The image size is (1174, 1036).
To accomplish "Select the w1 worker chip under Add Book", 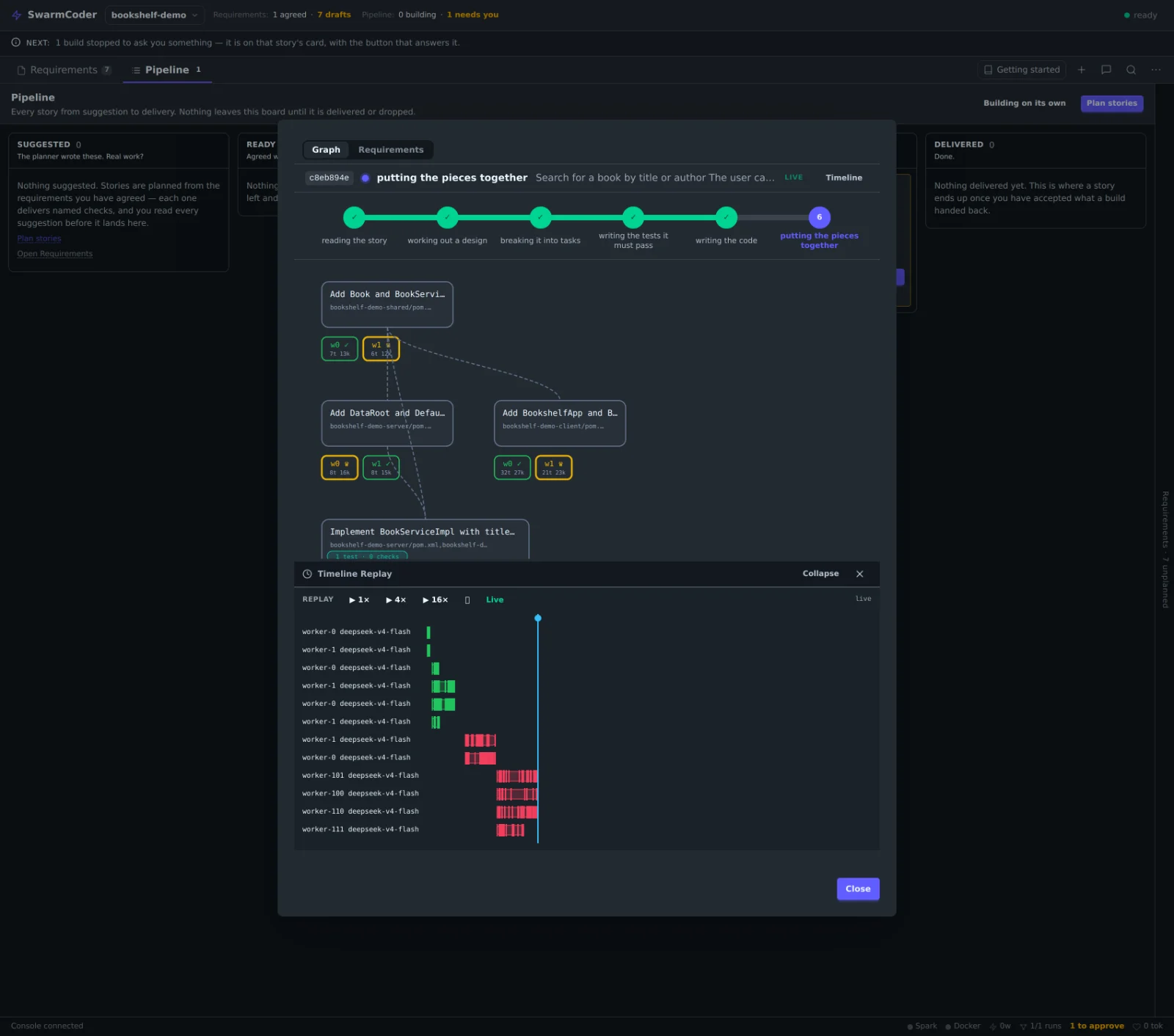I will tap(381, 349).
